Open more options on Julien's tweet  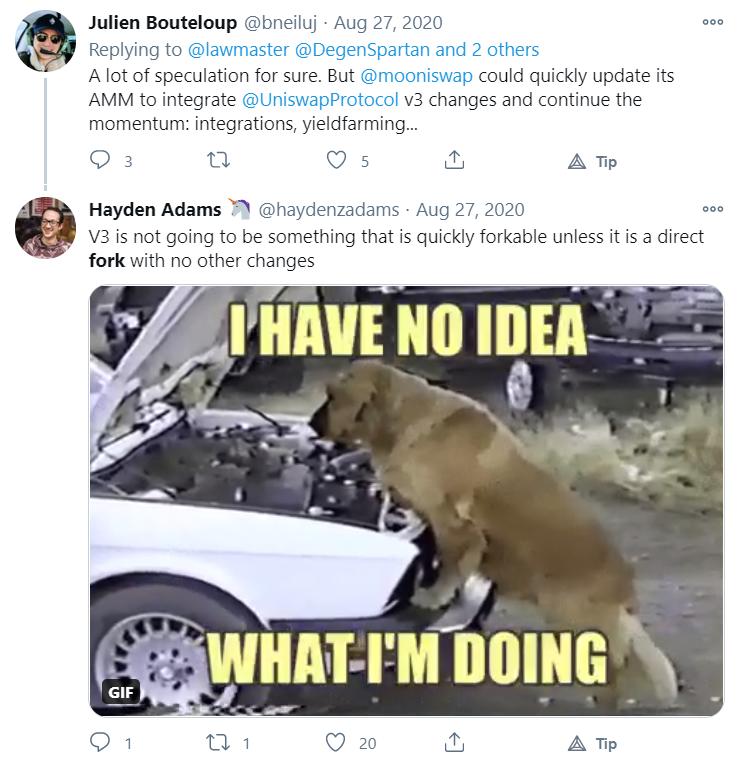coord(712,22)
